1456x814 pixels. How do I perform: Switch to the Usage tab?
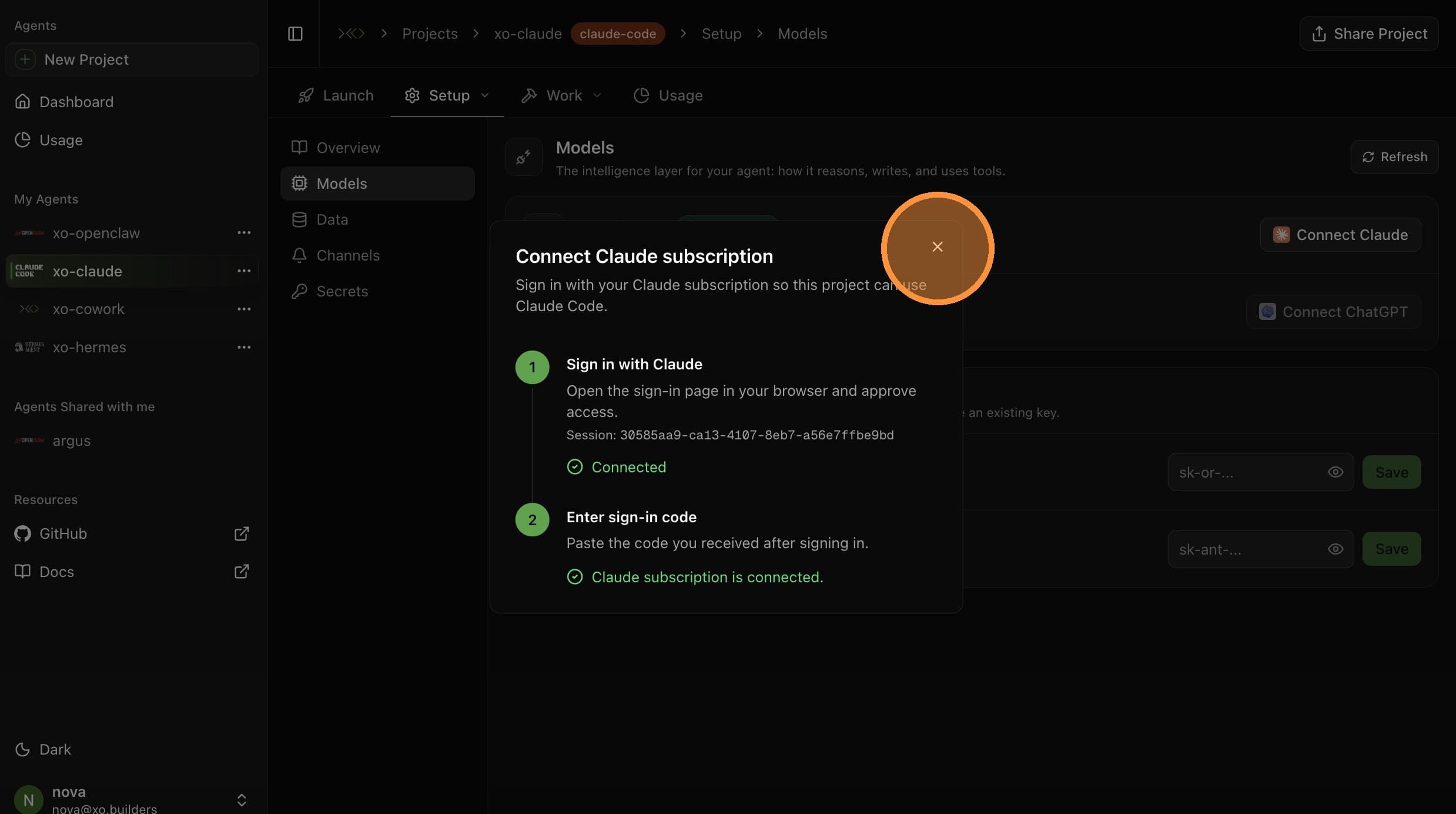coord(668,95)
